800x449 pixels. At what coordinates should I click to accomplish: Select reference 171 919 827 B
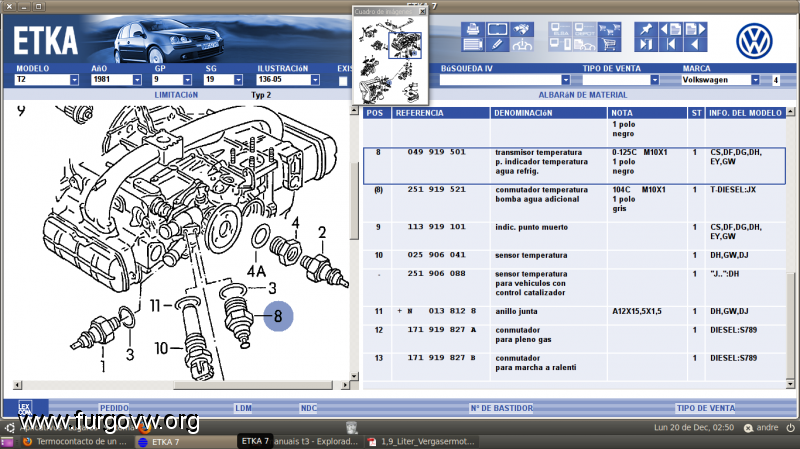pyautogui.click(x=441, y=358)
